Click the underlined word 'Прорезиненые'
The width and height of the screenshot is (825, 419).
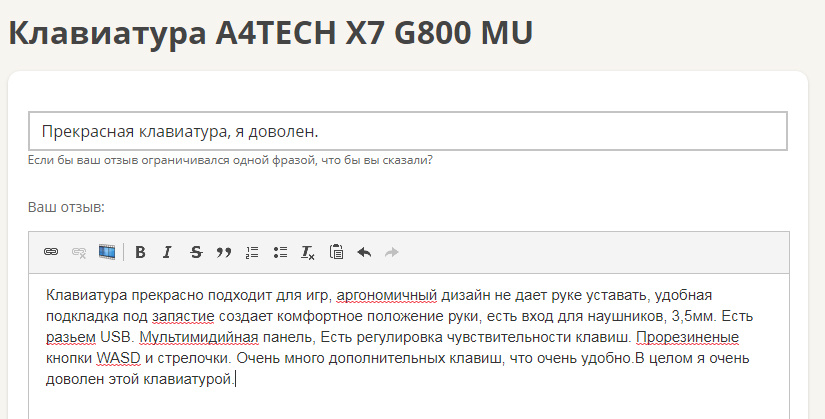[x=688, y=337]
